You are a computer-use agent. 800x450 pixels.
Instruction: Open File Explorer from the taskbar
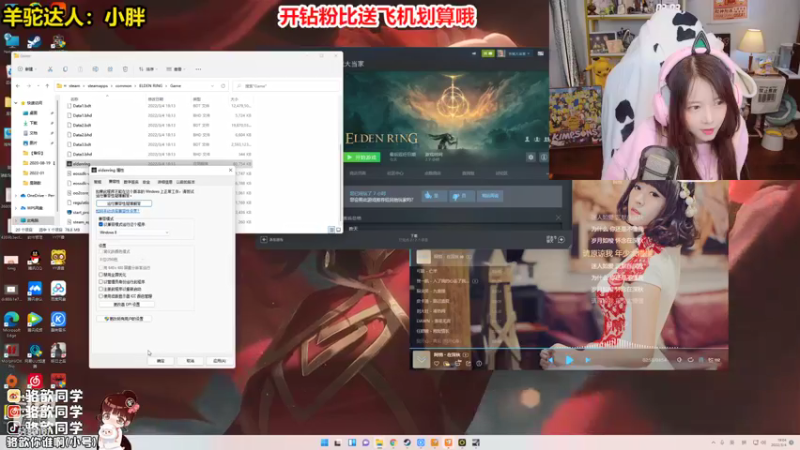click(x=379, y=443)
